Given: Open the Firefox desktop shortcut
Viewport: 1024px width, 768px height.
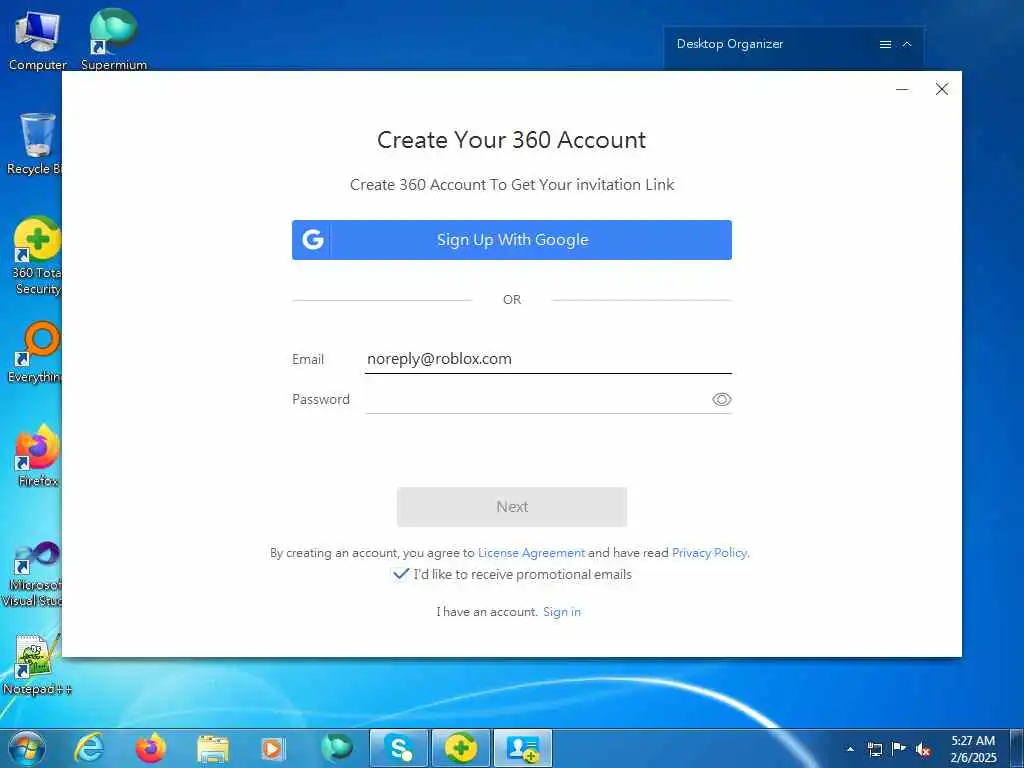Looking at the screenshot, I should 37,456.
